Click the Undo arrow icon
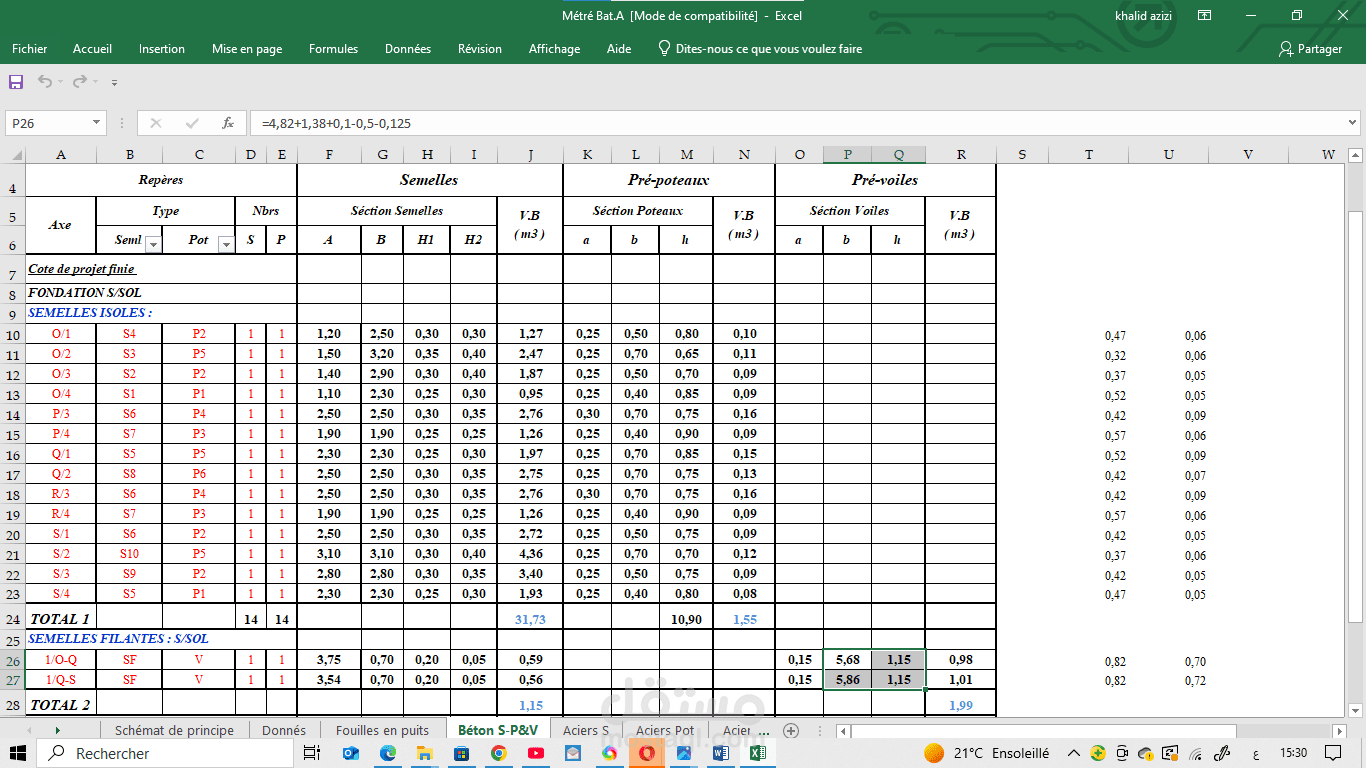This screenshot has width=1366, height=768. click(x=44, y=82)
